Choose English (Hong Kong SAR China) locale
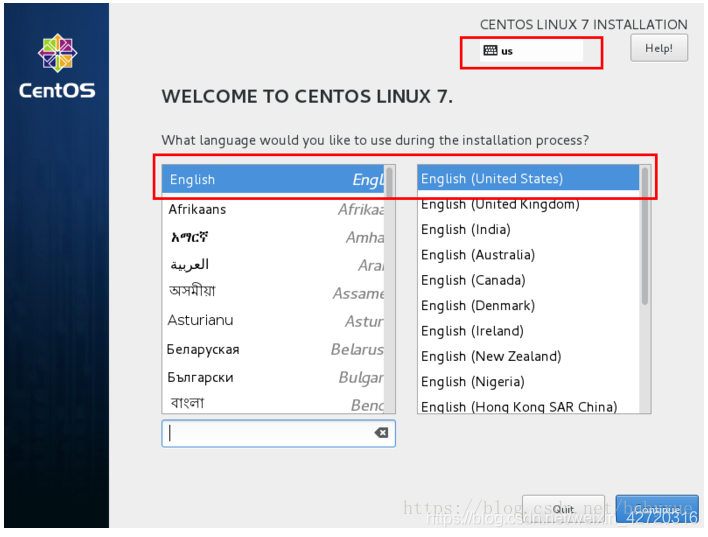This screenshot has height=537, width=708. (x=528, y=405)
